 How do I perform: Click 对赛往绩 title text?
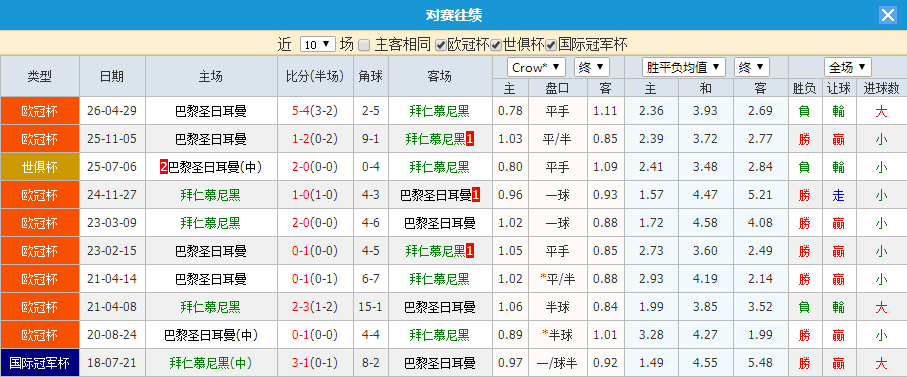point(453,15)
